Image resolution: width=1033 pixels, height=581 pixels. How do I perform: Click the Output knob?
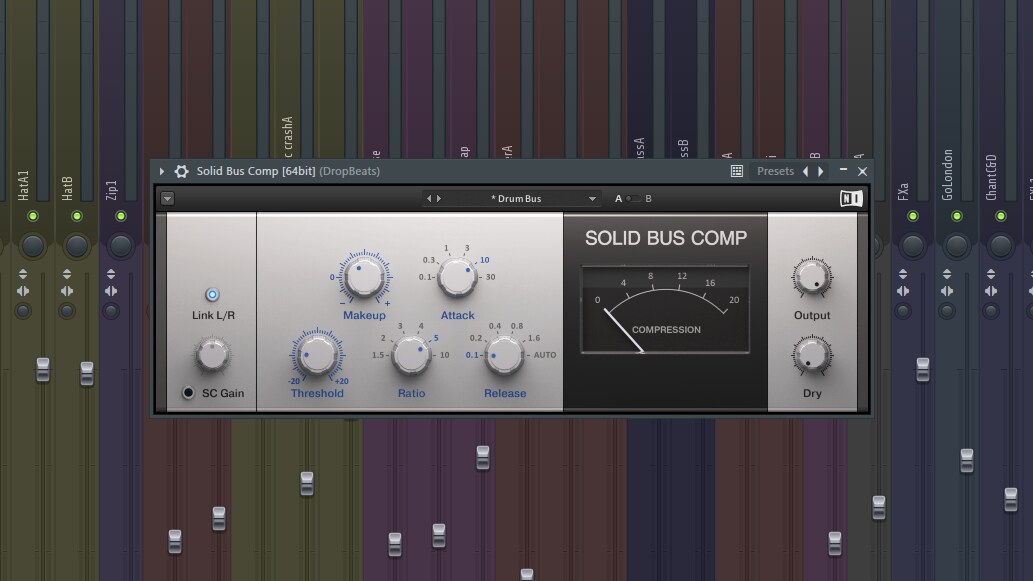(x=812, y=277)
